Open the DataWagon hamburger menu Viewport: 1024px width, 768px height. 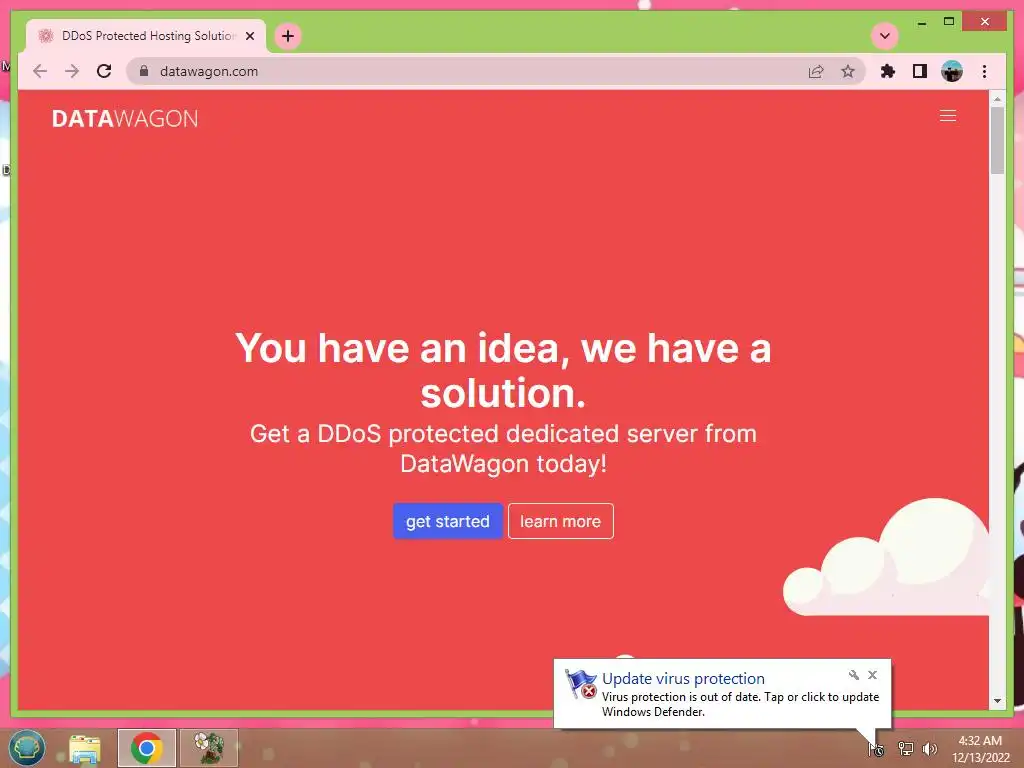[948, 116]
